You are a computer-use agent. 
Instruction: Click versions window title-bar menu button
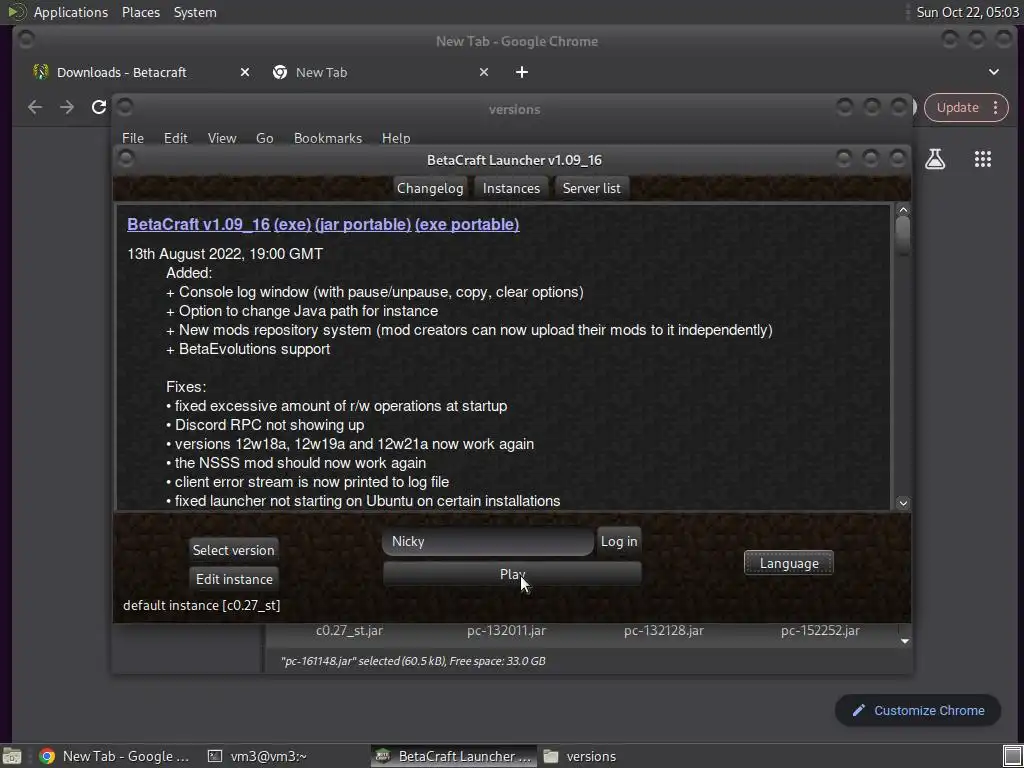point(125,106)
